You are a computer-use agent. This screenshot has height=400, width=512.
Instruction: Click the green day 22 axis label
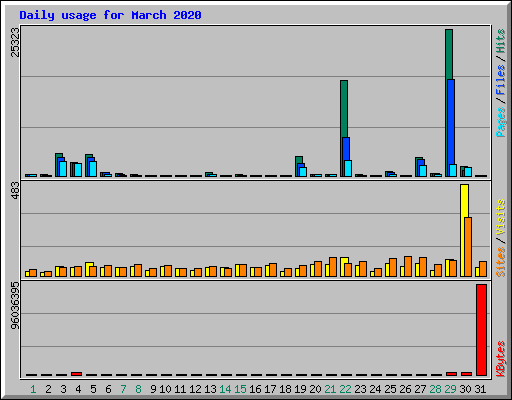[x=345, y=389]
